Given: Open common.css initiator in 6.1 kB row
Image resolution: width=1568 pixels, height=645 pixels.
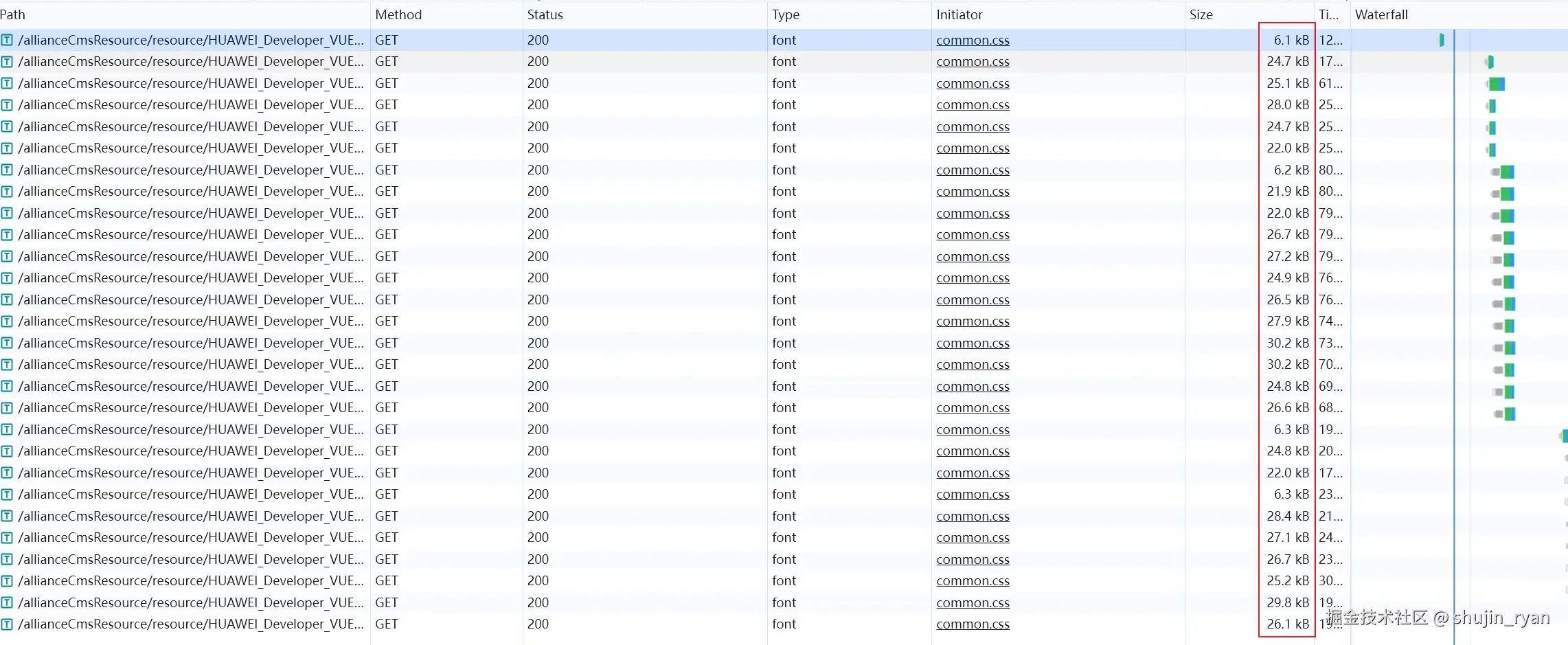Looking at the screenshot, I should [973, 40].
